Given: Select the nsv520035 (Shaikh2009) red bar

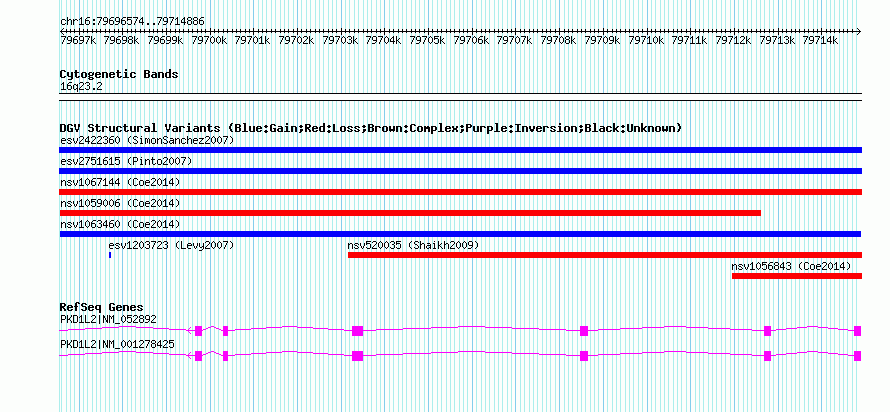Looking at the screenshot, I should 605,255.
